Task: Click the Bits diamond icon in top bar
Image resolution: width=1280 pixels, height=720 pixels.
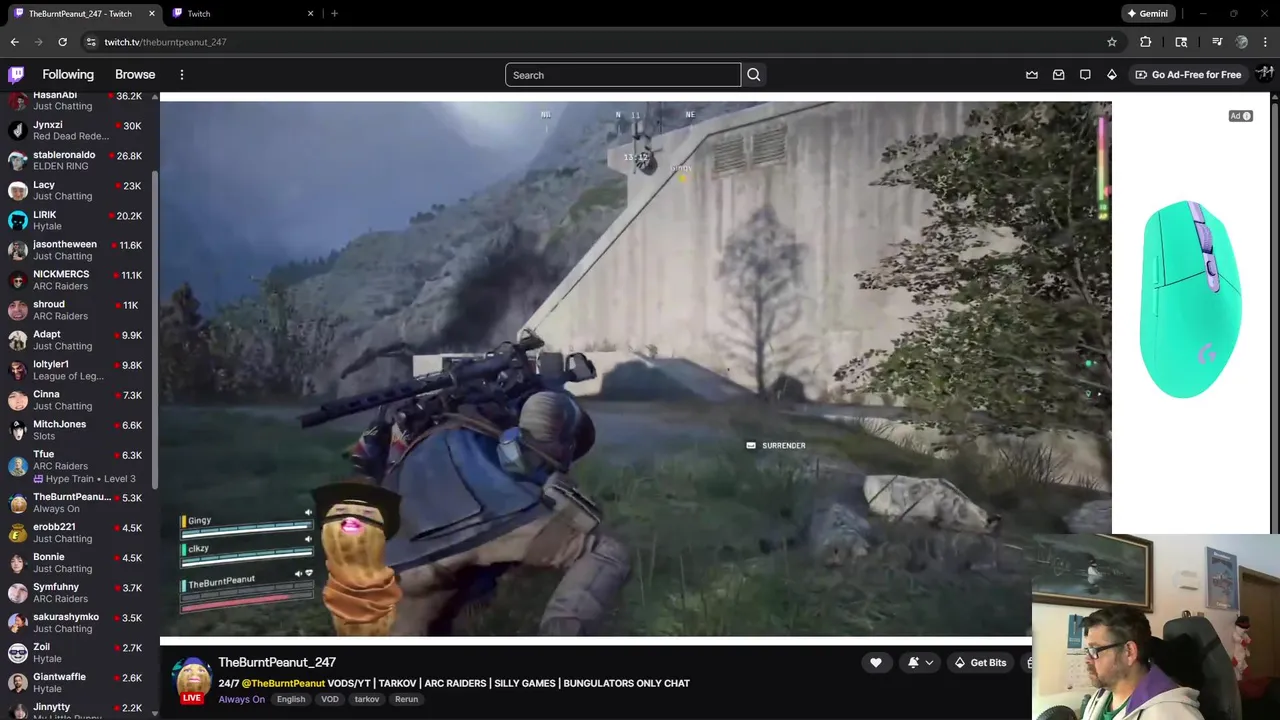Action: click(x=1111, y=74)
